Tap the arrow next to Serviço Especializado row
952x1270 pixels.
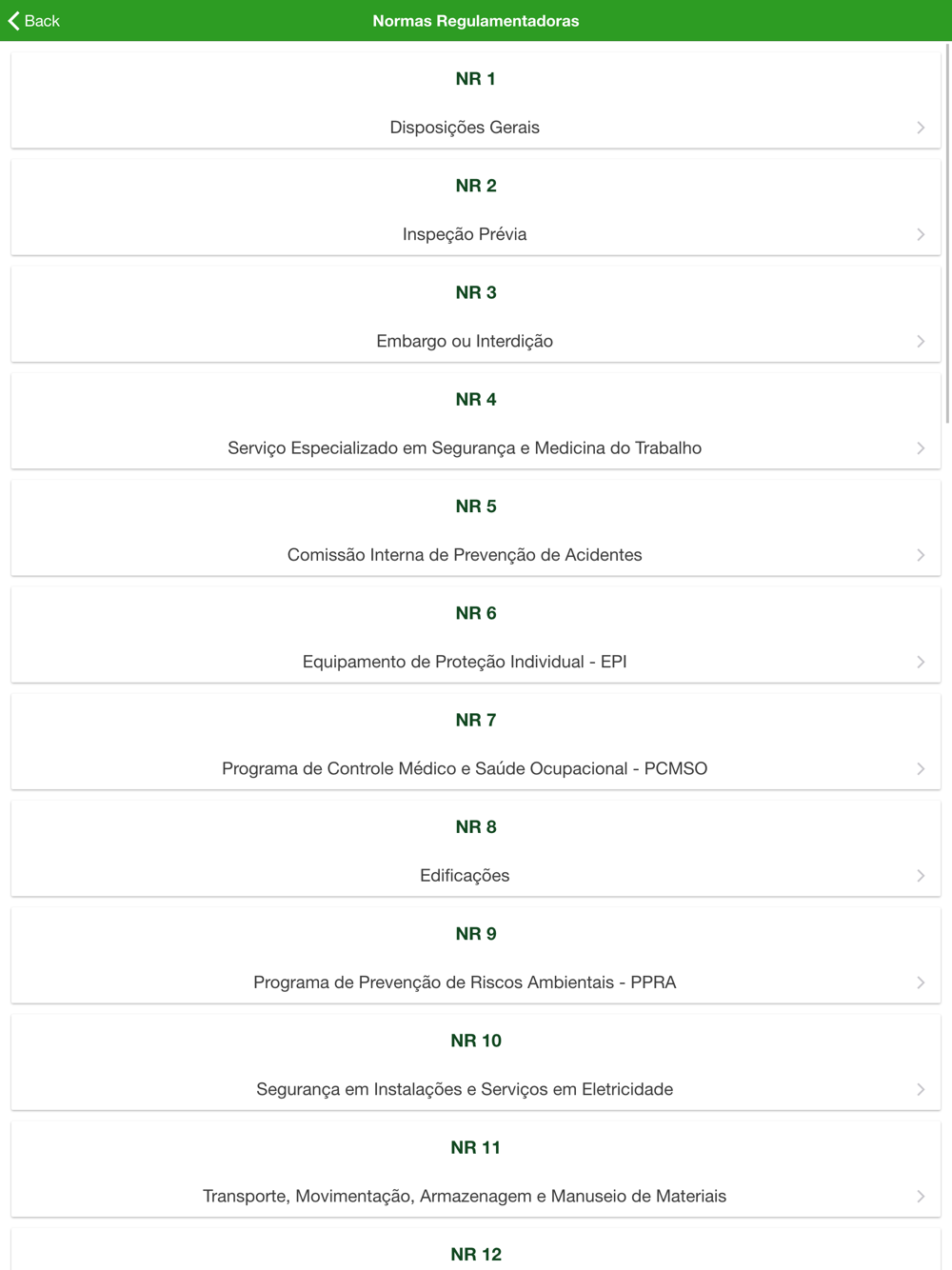[x=921, y=448]
